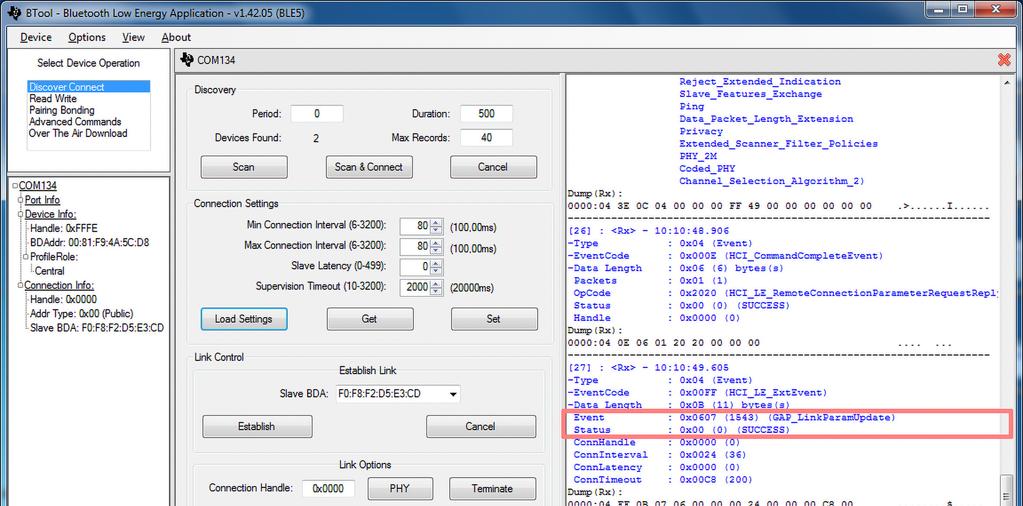The height and width of the screenshot is (506, 1023).
Task: Cancel the link establishment
Action: click(x=481, y=426)
